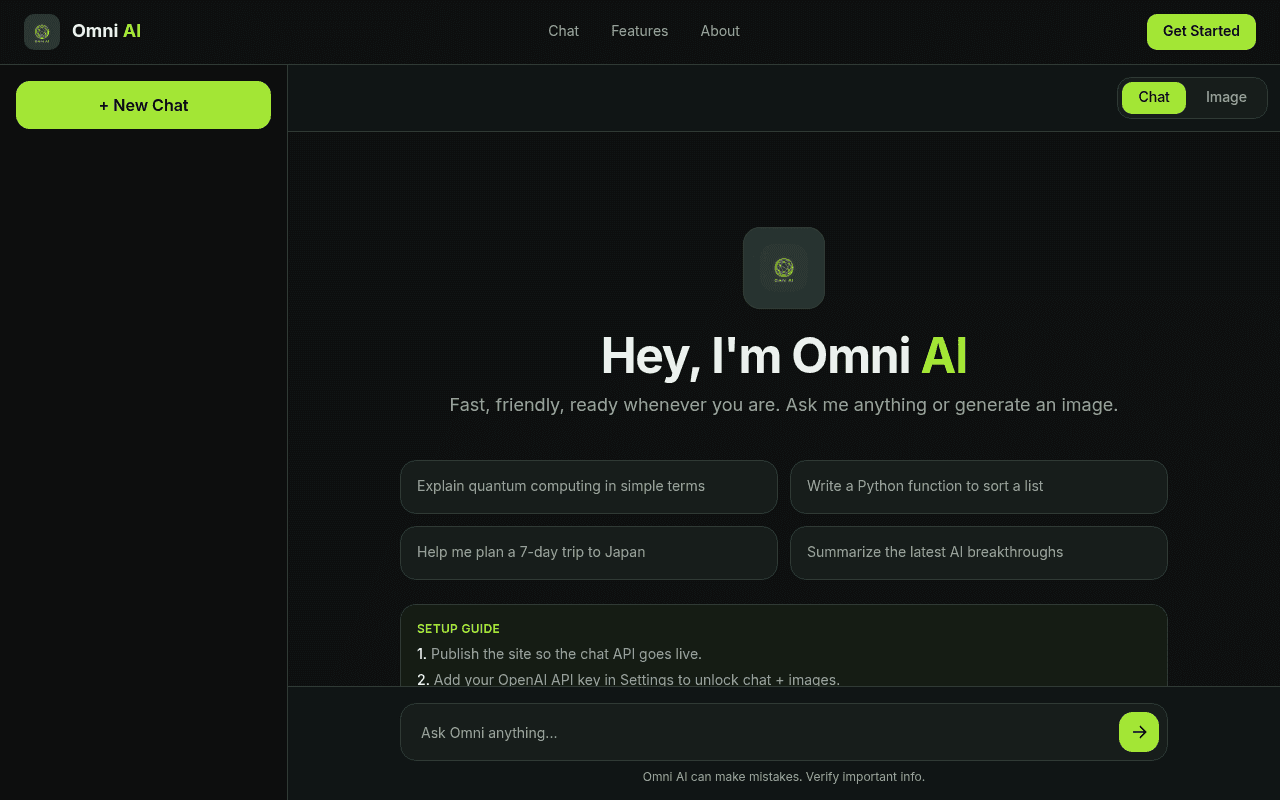Select 'Help me plan a 7-day trip to Japan'
The image size is (1280, 800).
pos(589,553)
